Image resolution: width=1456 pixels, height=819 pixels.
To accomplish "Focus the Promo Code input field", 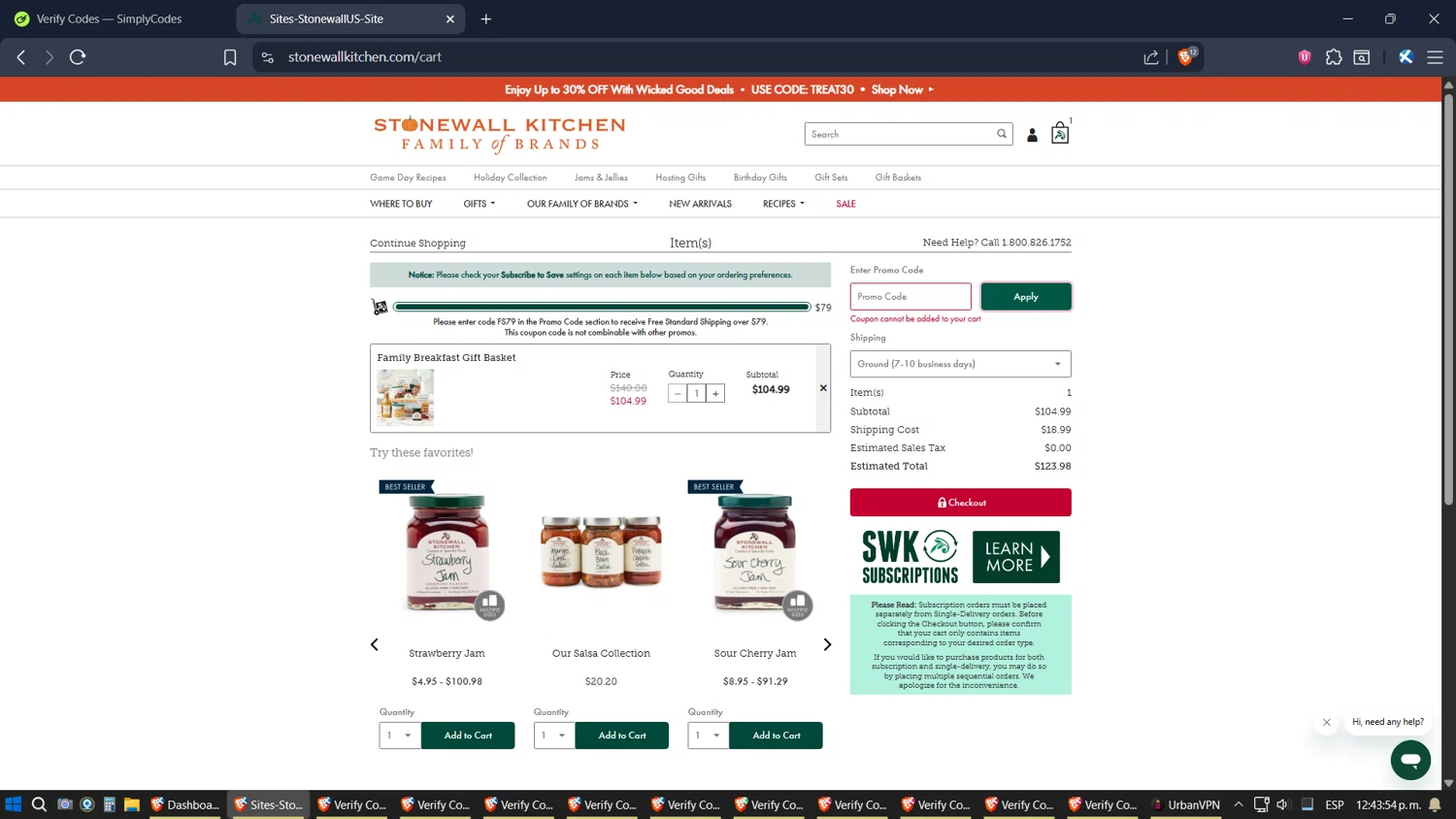I will [910, 297].
